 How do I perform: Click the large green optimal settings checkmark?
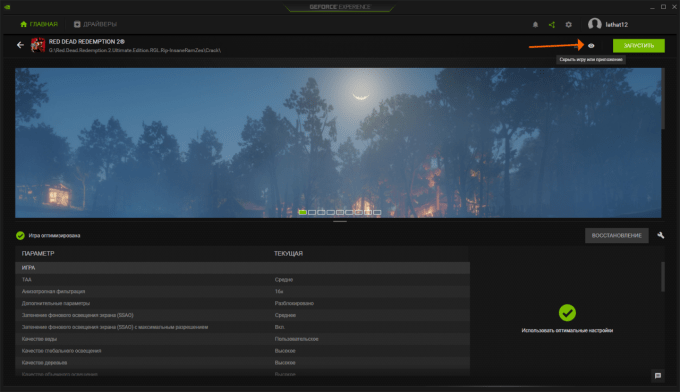pos(567,313)
